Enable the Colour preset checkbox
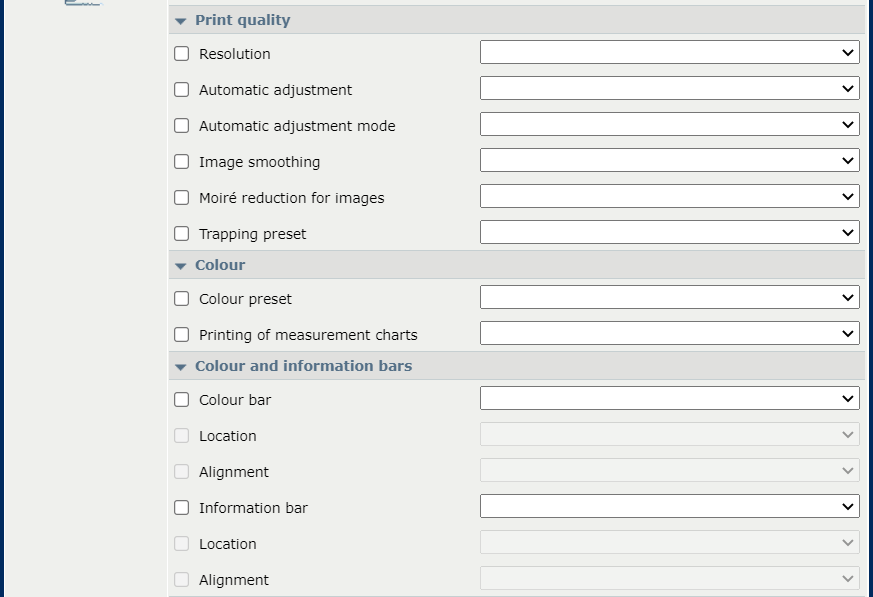This screenshot has width=873, height=597. (181, 299)
